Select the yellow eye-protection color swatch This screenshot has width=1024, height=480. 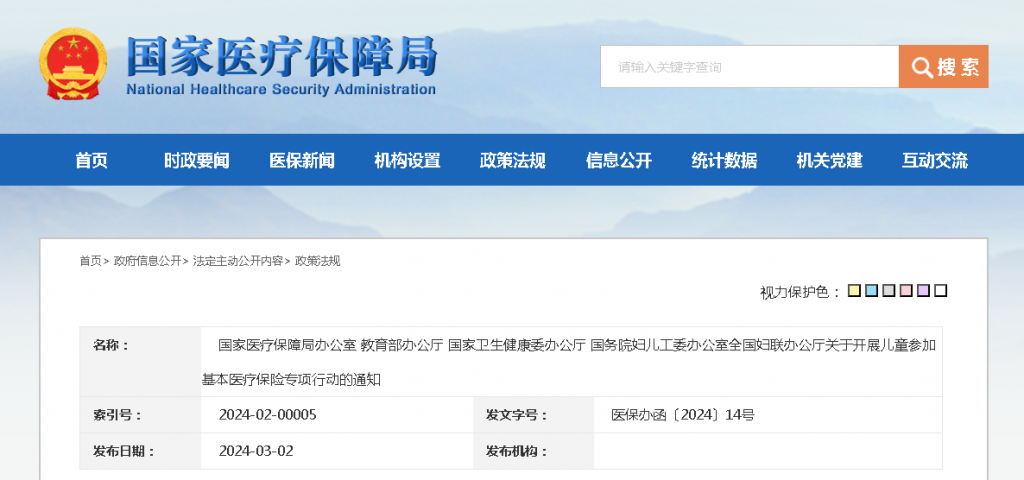[854, 291]
